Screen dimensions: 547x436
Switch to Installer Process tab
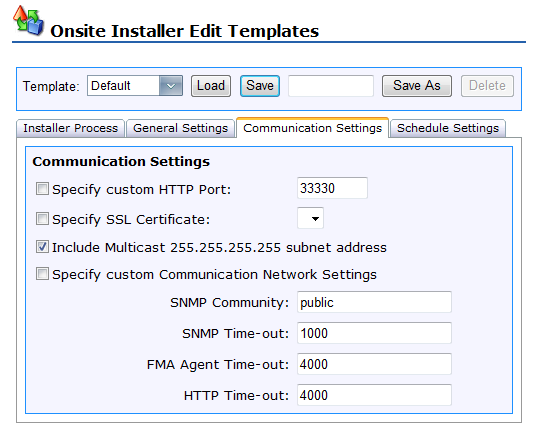pyautogui.click(x=70, y=128)
